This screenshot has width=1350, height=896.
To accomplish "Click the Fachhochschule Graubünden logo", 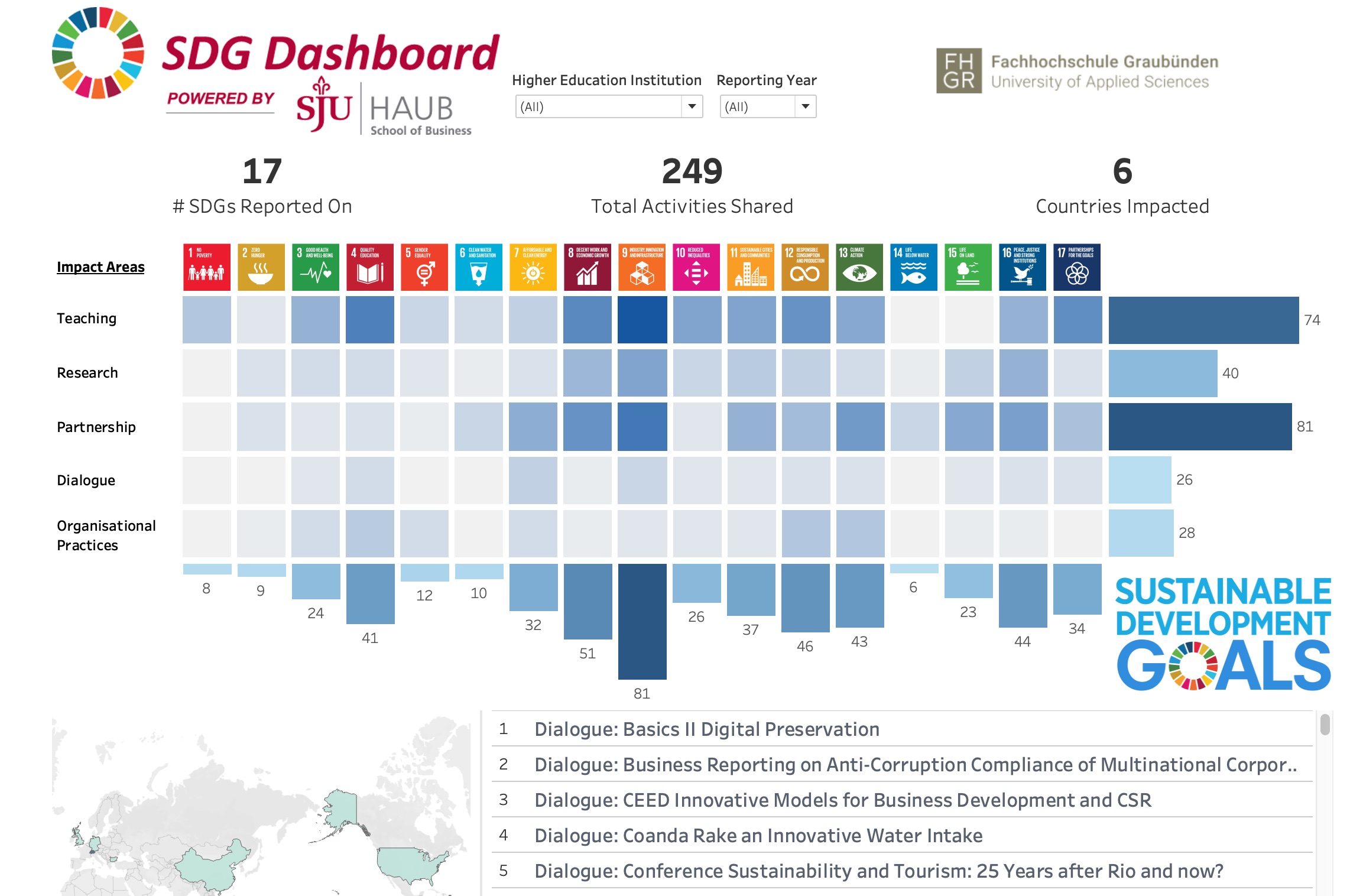I will pyautogui.click(x=1076, y=71).
